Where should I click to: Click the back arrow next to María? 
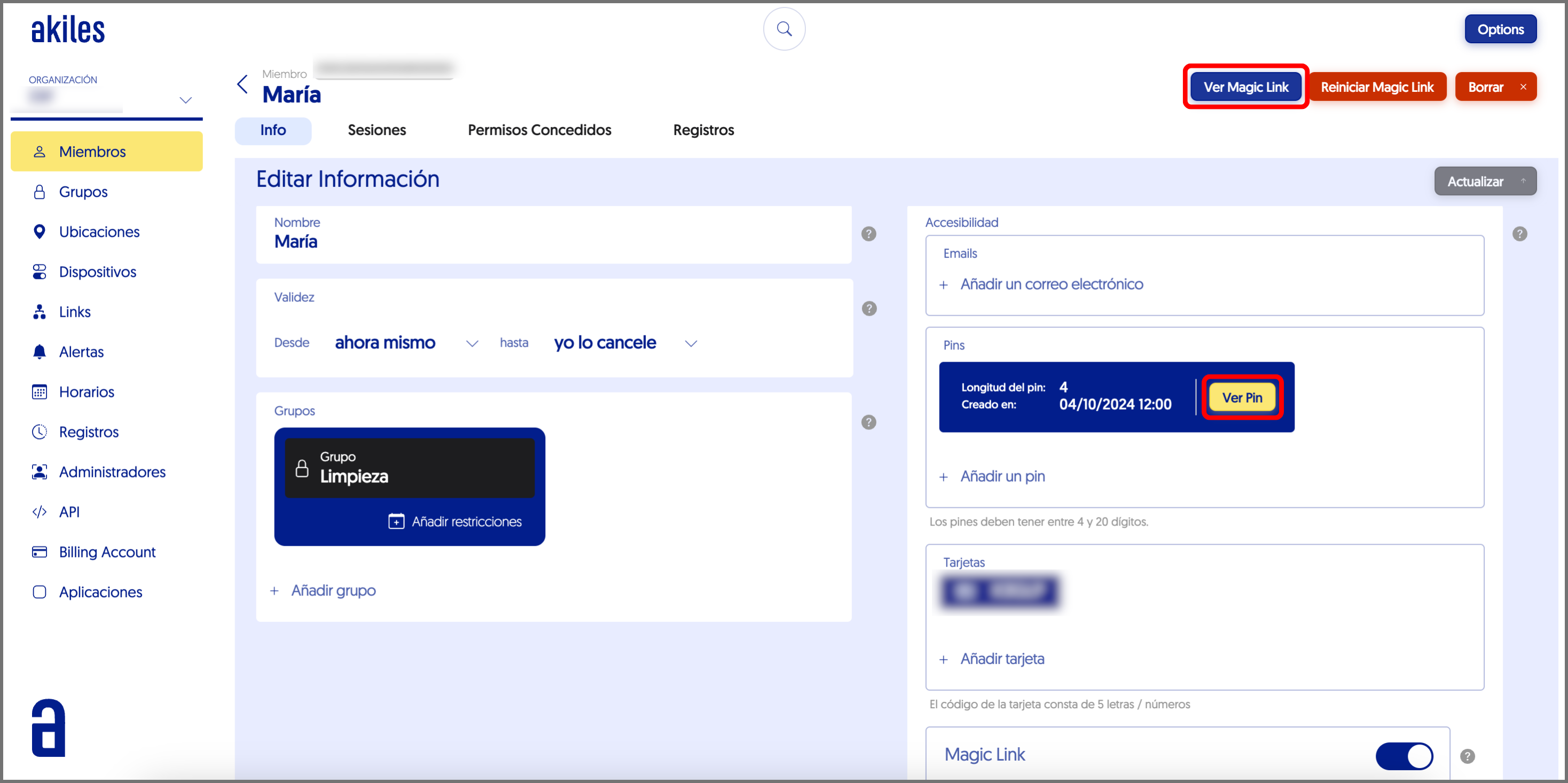[x=242, y=84]
